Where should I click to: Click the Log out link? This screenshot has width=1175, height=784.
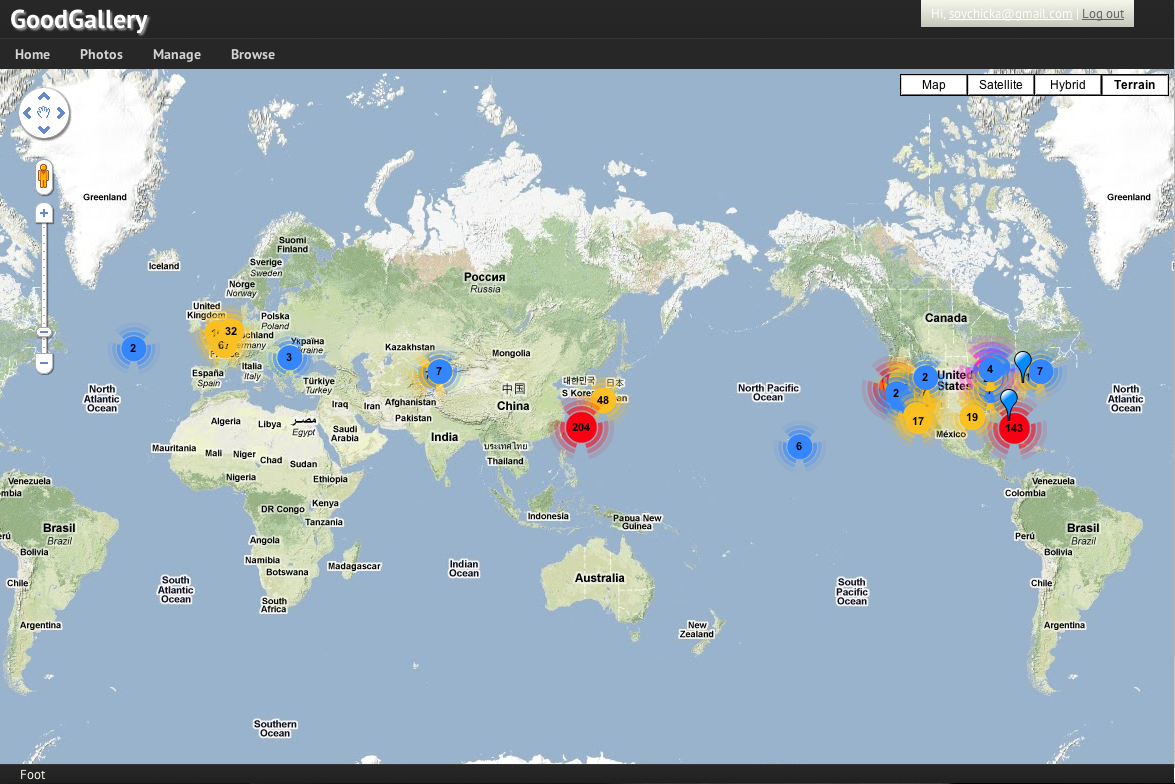[1102, 14]
